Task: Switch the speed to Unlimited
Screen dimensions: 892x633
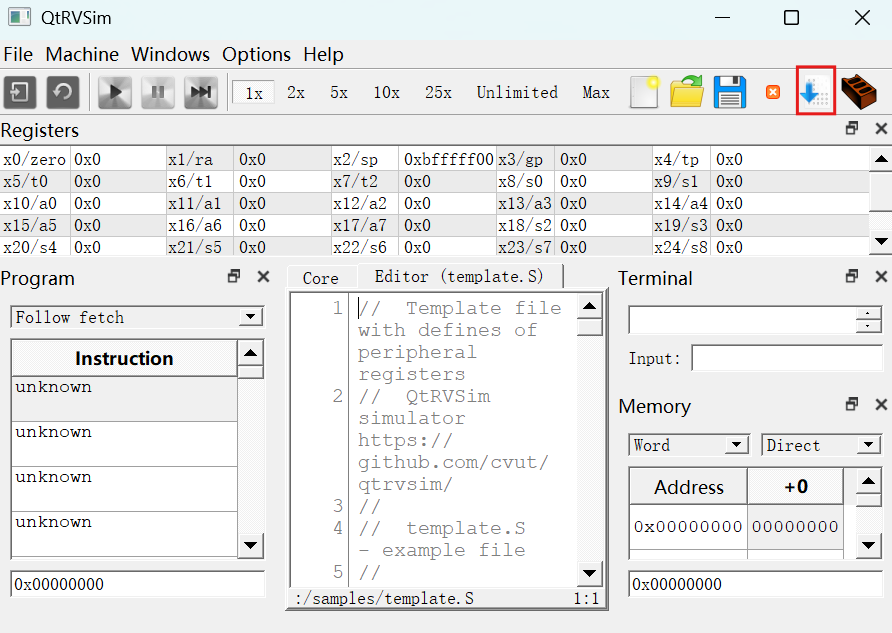Action: [517, 93]
